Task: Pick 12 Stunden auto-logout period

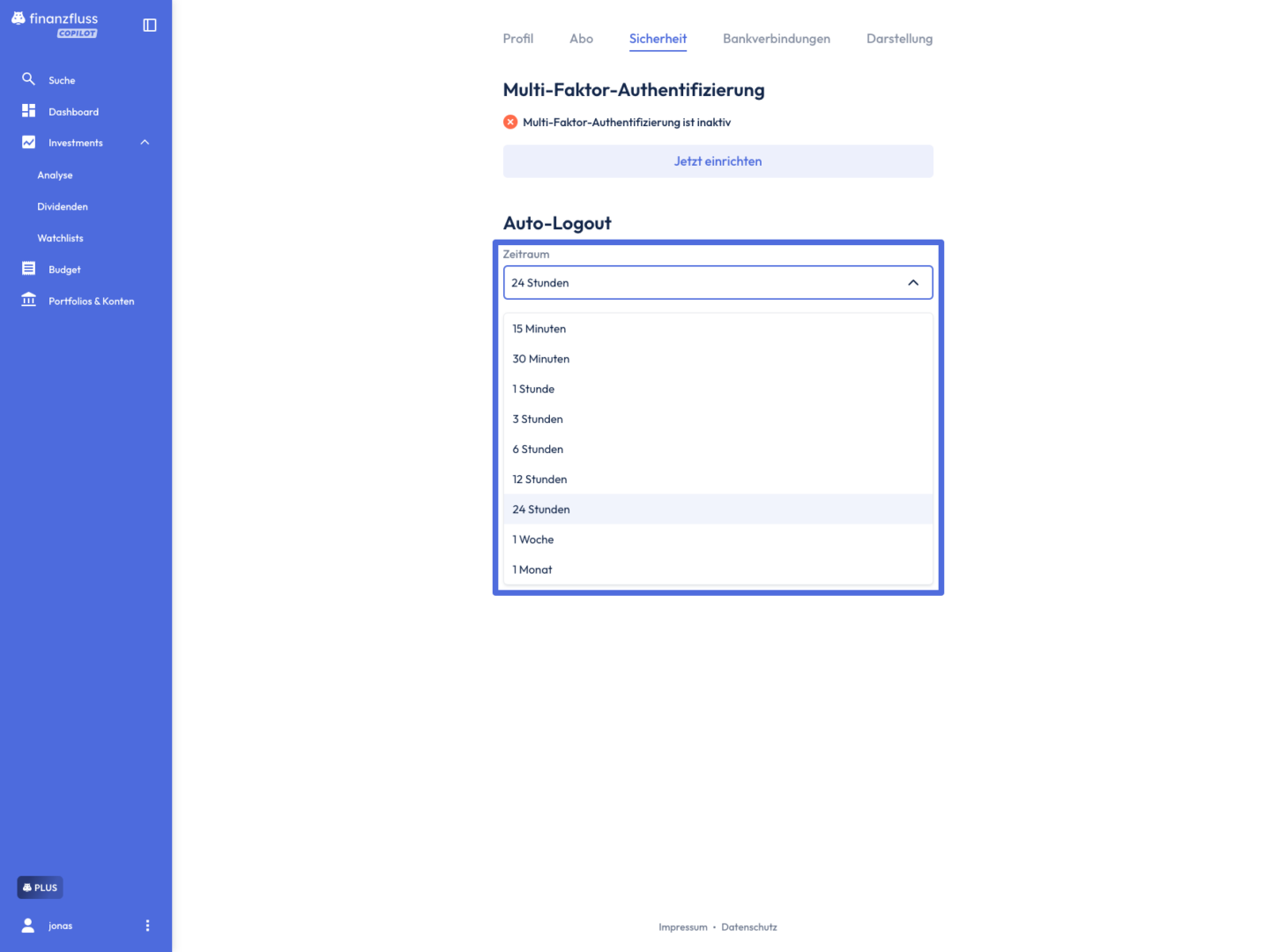Action: point(718,480)
